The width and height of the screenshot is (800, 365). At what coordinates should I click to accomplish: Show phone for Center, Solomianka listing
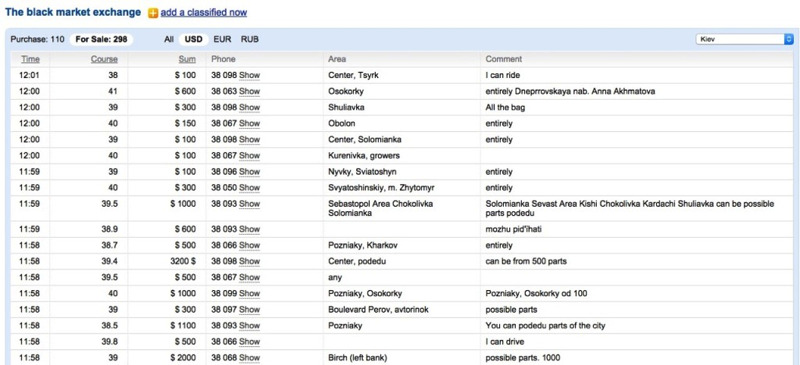(x=249, y=140)
